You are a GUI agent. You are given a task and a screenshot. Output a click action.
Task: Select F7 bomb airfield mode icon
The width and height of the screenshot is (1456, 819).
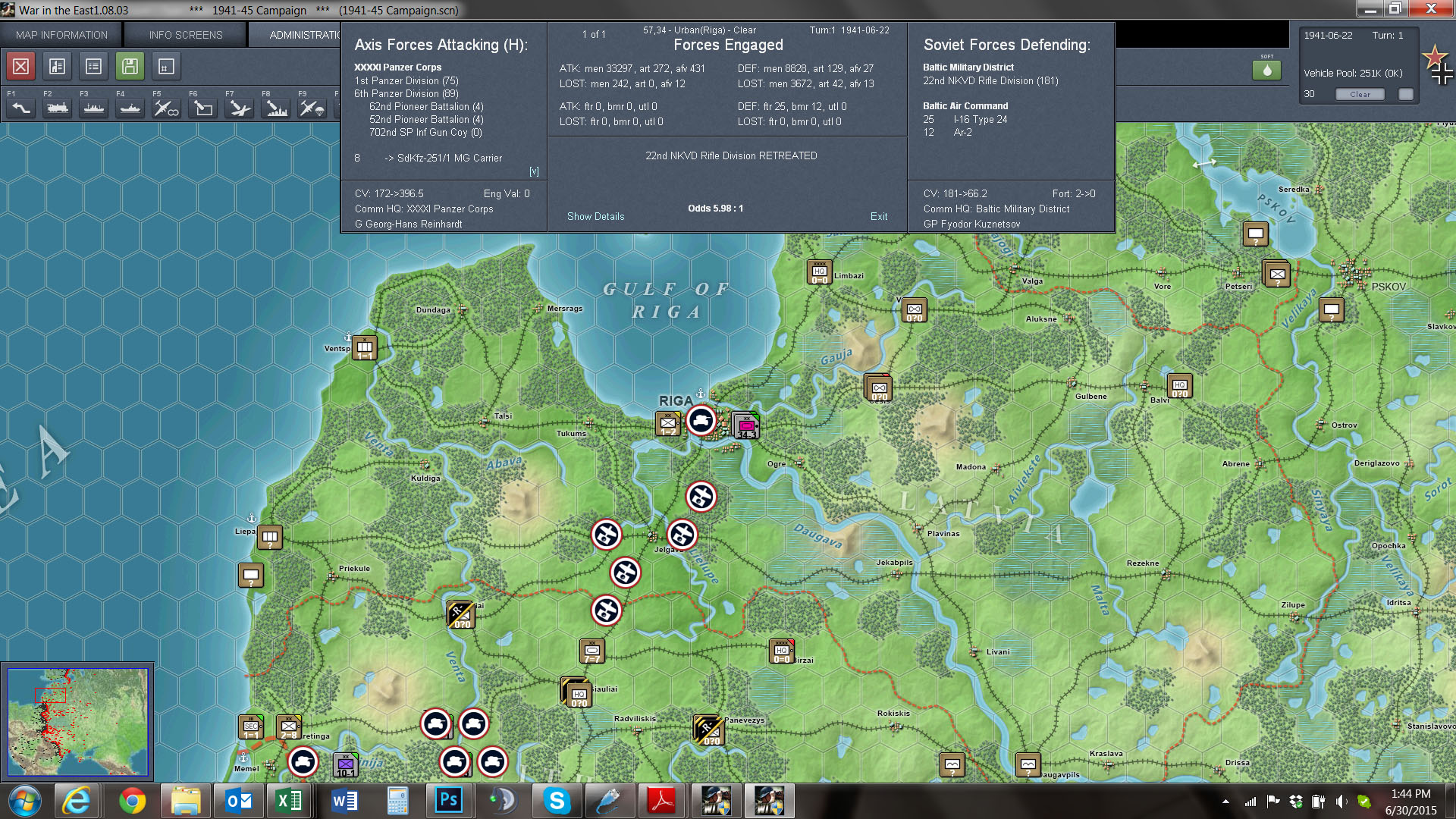pos(240,108)
